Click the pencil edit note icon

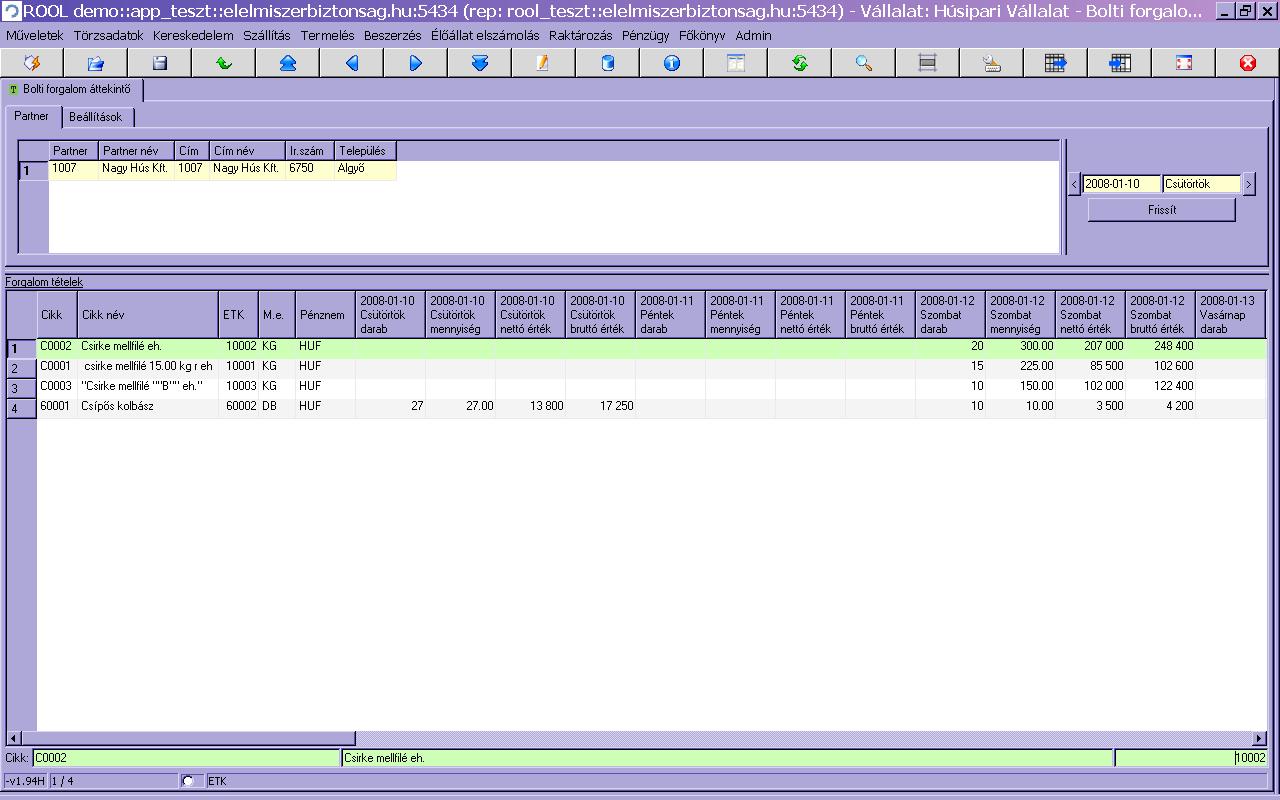543,63
